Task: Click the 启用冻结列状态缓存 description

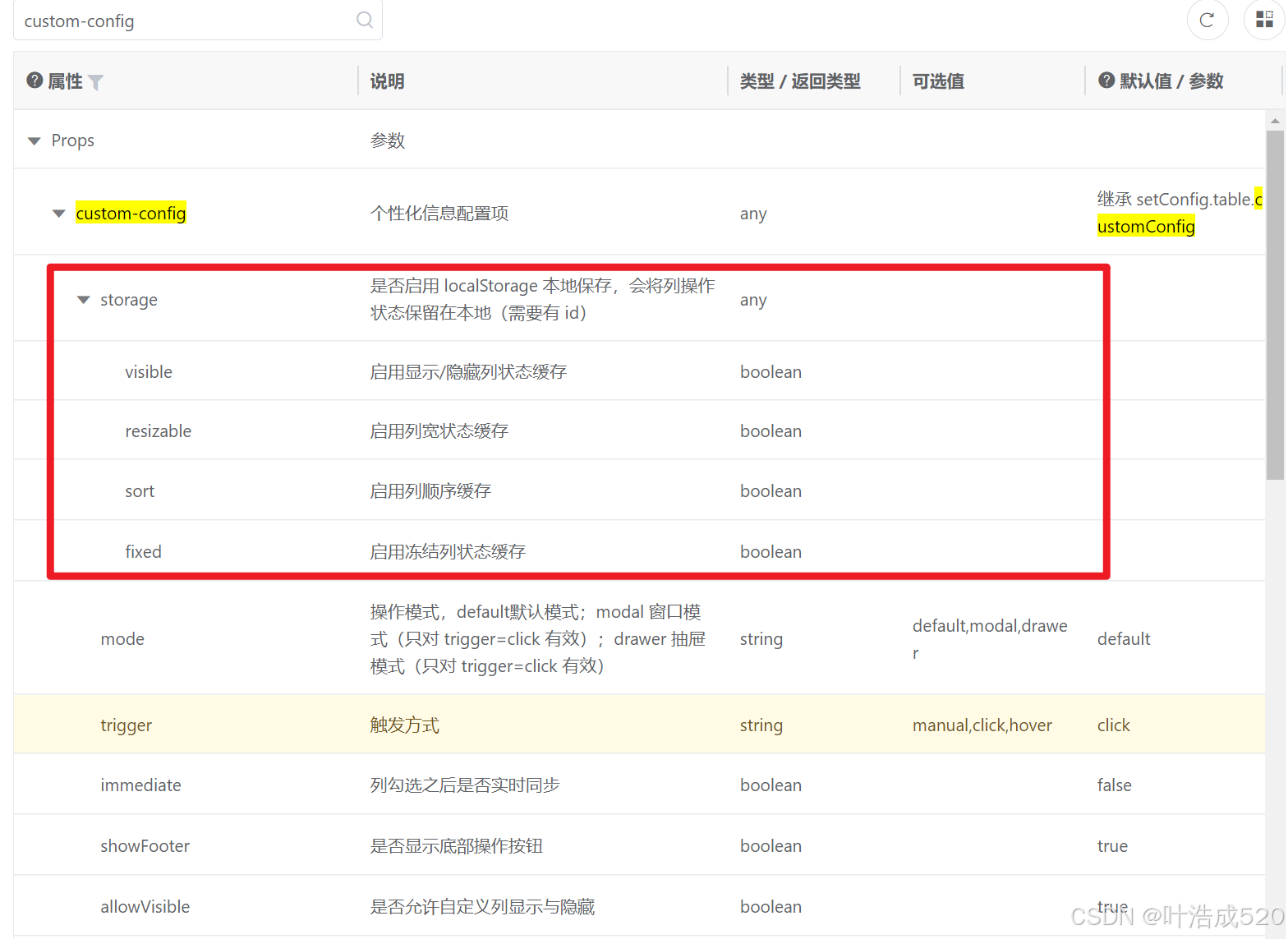Action: [x=448, y=552]
